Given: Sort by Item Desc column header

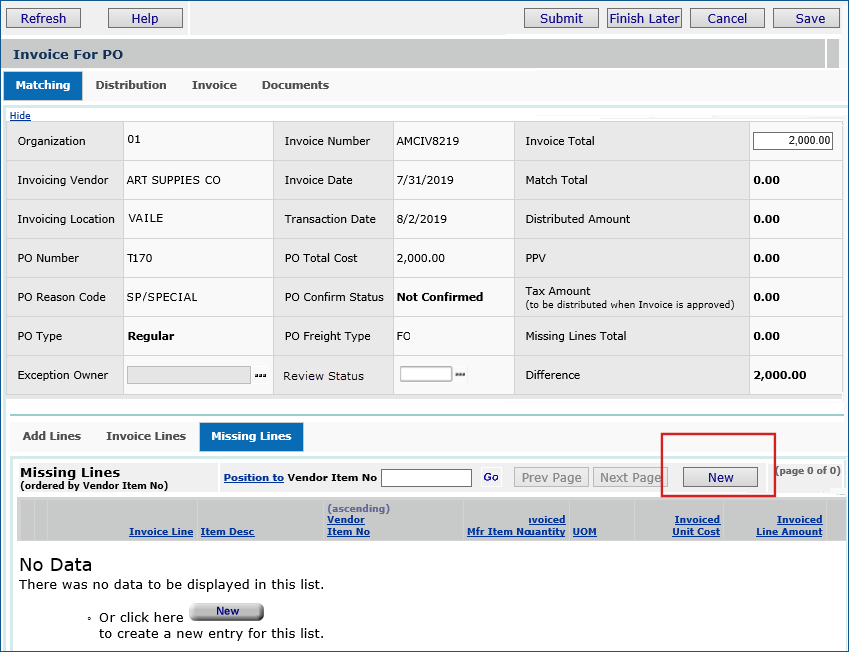Looking at the screenshot, I should (x=227, y=532).
